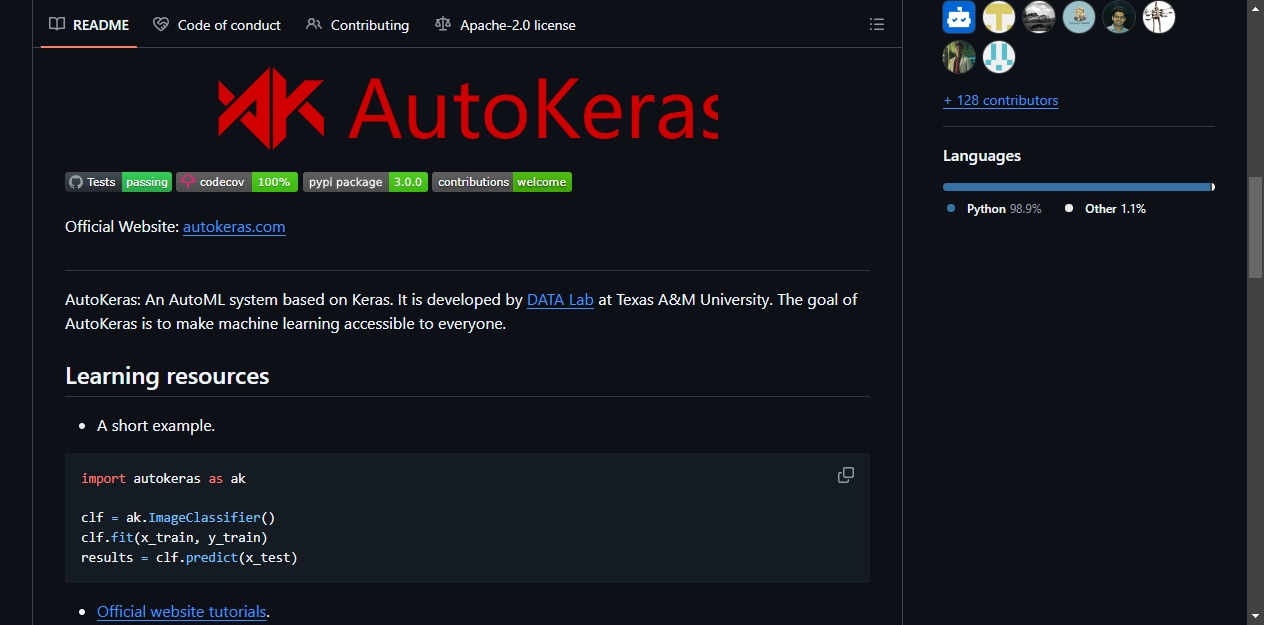Click the scrollbar down arrow
Viewport: 1264px width, 625px height.
1255,615
